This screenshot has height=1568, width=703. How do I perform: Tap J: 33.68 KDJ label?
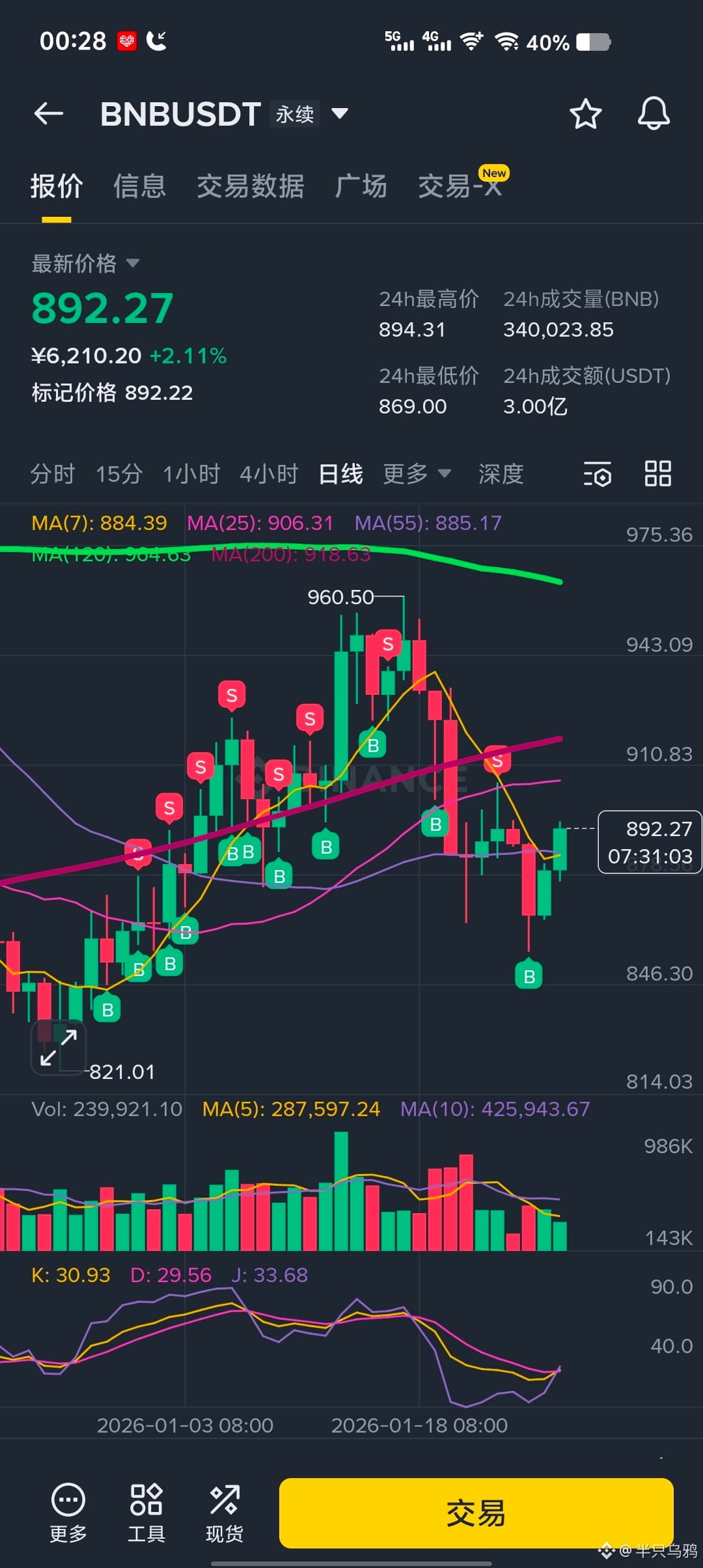(x=269, y=1275)
